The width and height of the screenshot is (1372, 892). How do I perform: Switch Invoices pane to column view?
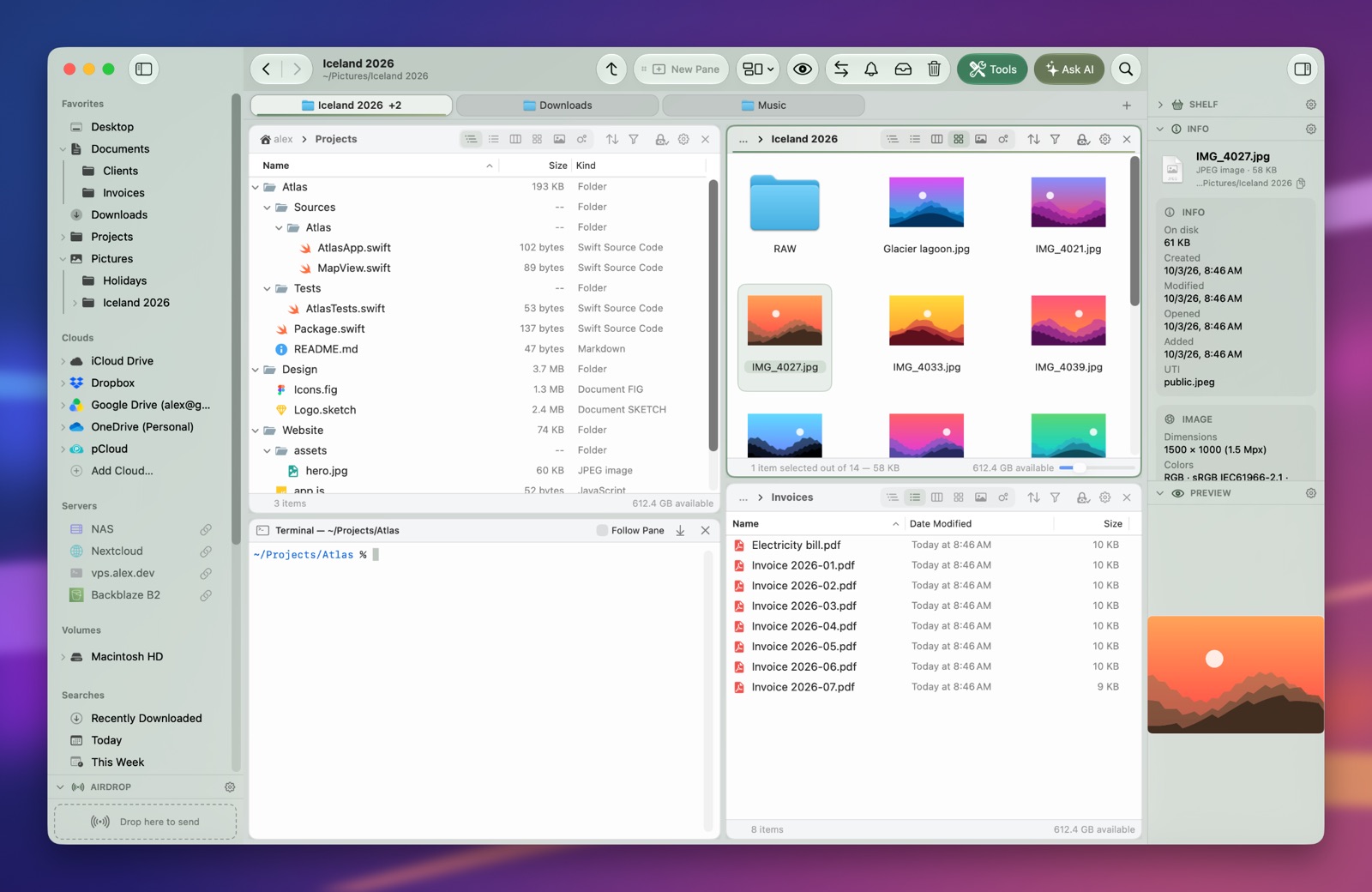click(936, 497)
